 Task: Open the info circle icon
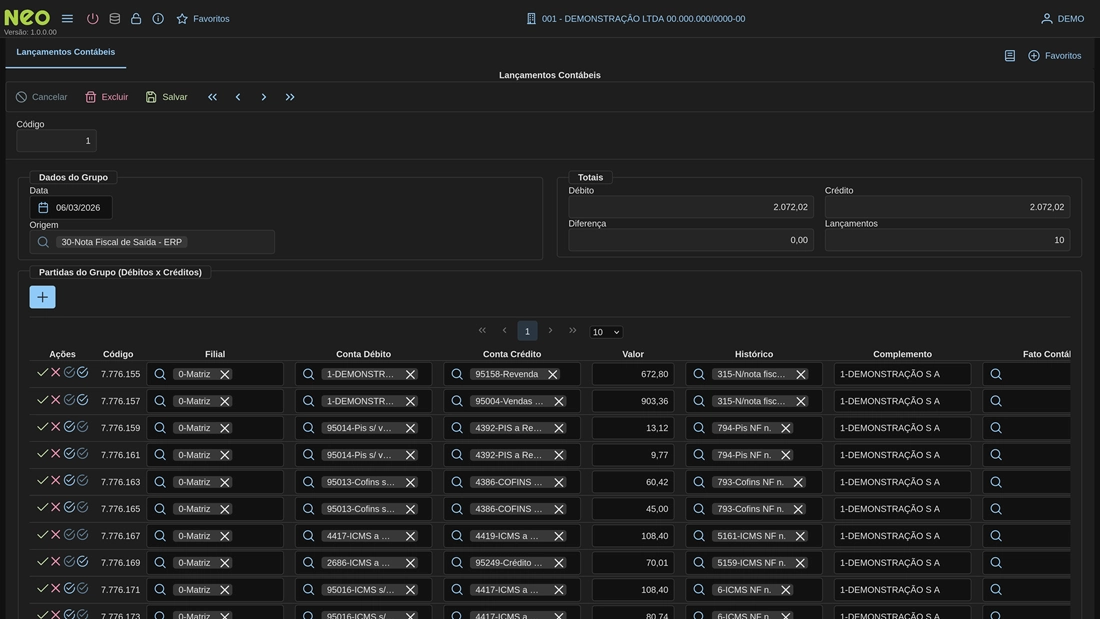point(158,19)
